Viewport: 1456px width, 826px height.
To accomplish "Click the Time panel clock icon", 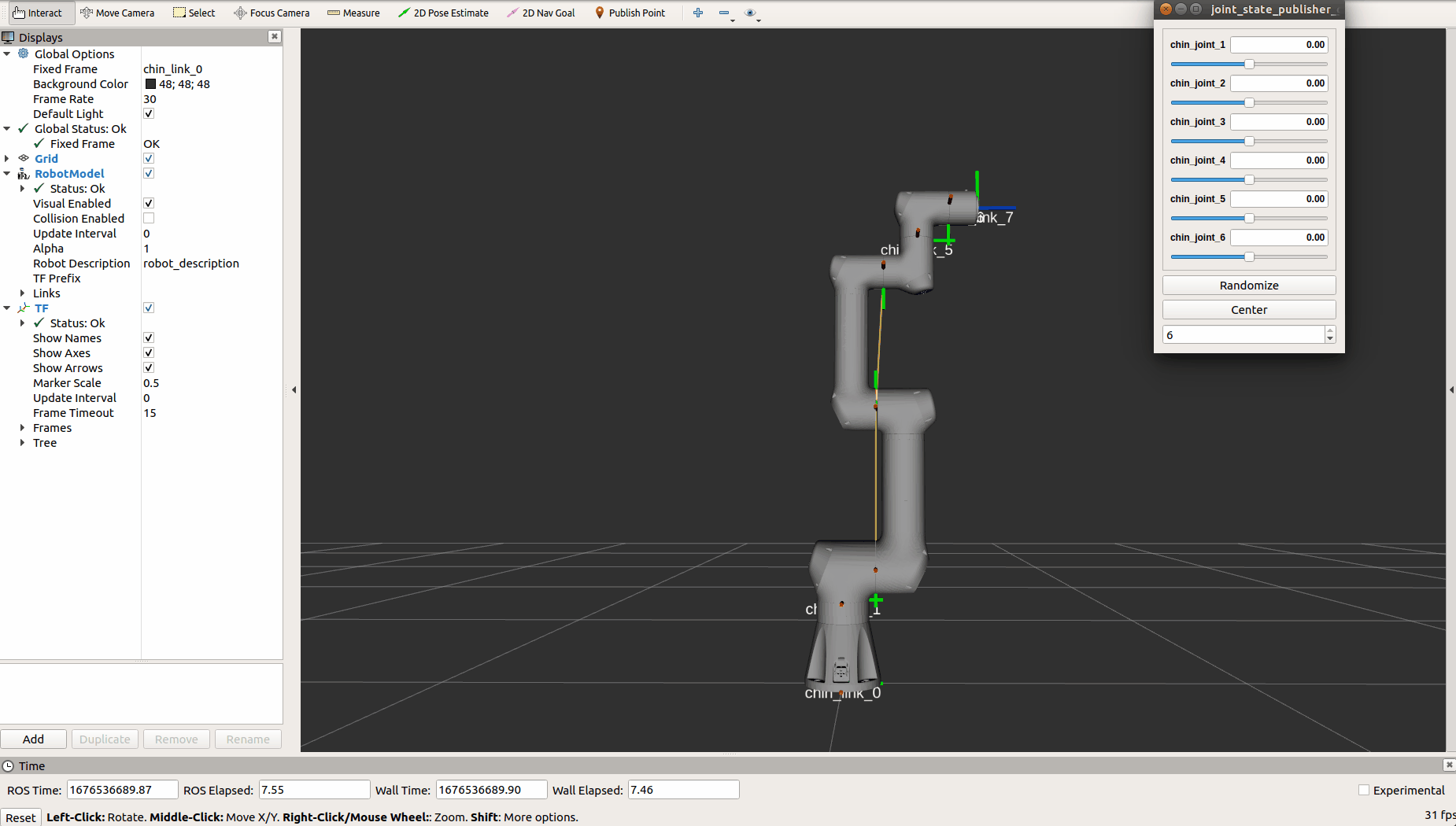I will (x=9, y=765).
